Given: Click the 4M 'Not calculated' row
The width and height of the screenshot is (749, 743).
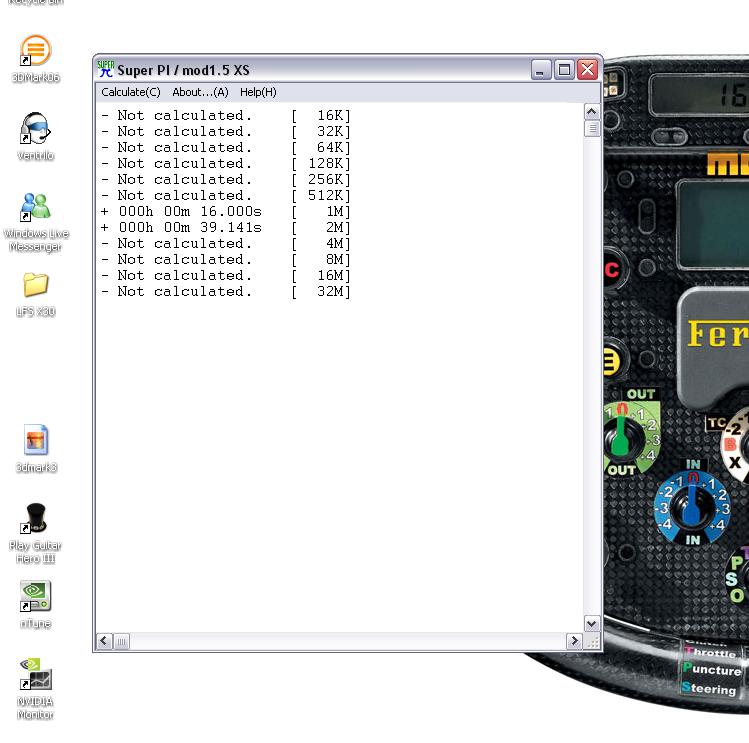Looking at the screenshot, I should [x=226, y=244].
